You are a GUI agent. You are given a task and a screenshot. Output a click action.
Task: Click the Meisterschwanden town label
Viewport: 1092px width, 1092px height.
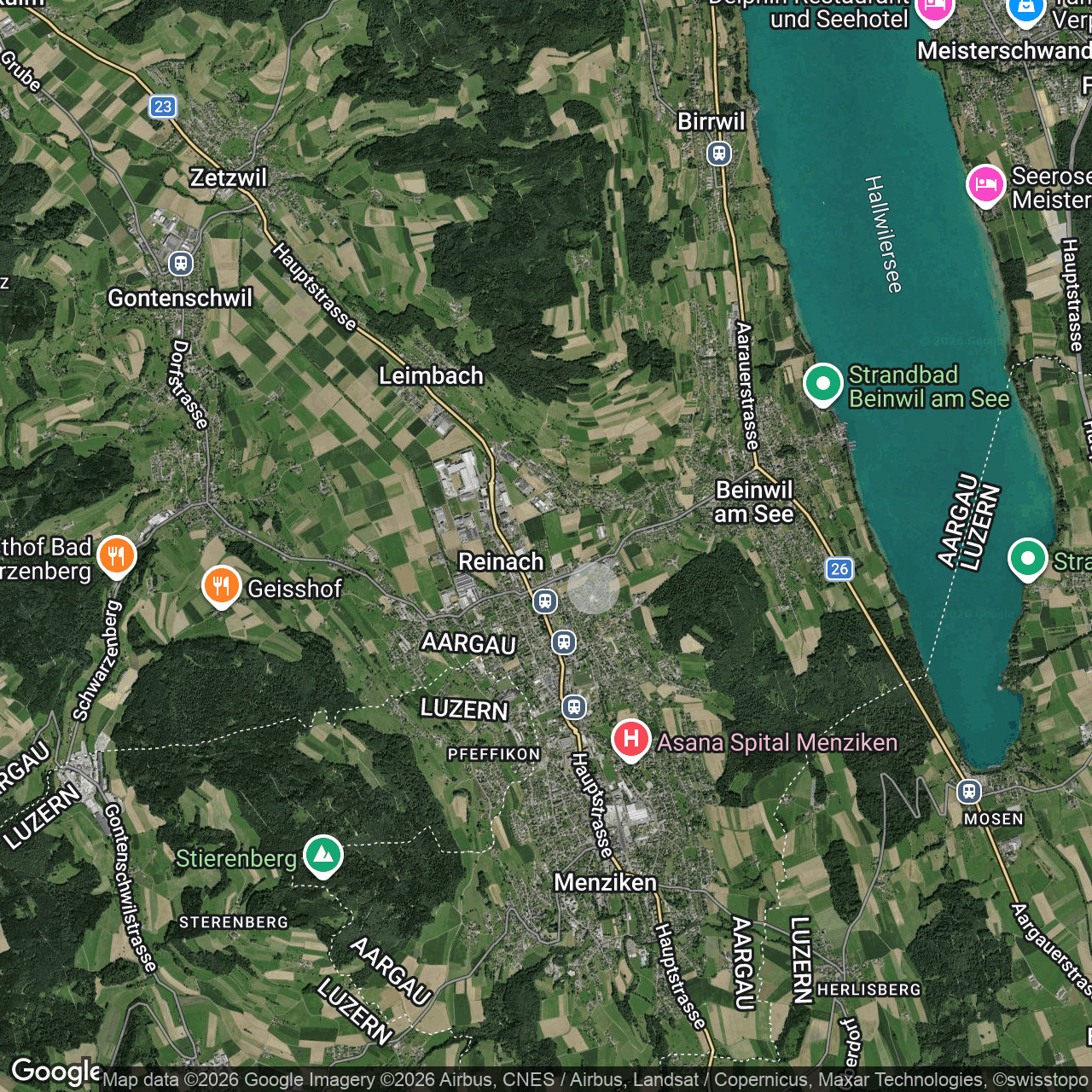click(1004, 50)
